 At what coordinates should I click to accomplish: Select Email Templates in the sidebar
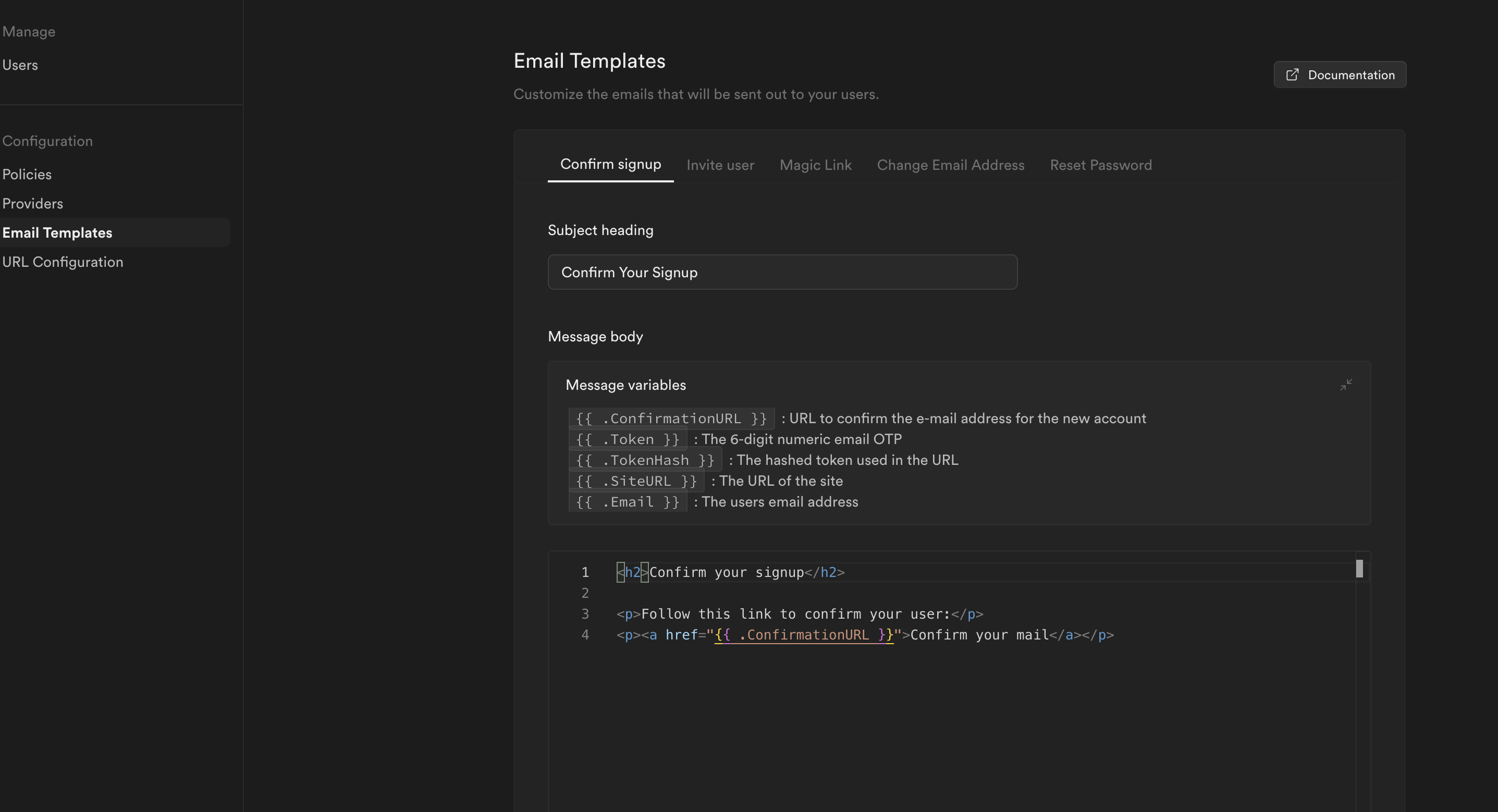[x=115, y=232]
